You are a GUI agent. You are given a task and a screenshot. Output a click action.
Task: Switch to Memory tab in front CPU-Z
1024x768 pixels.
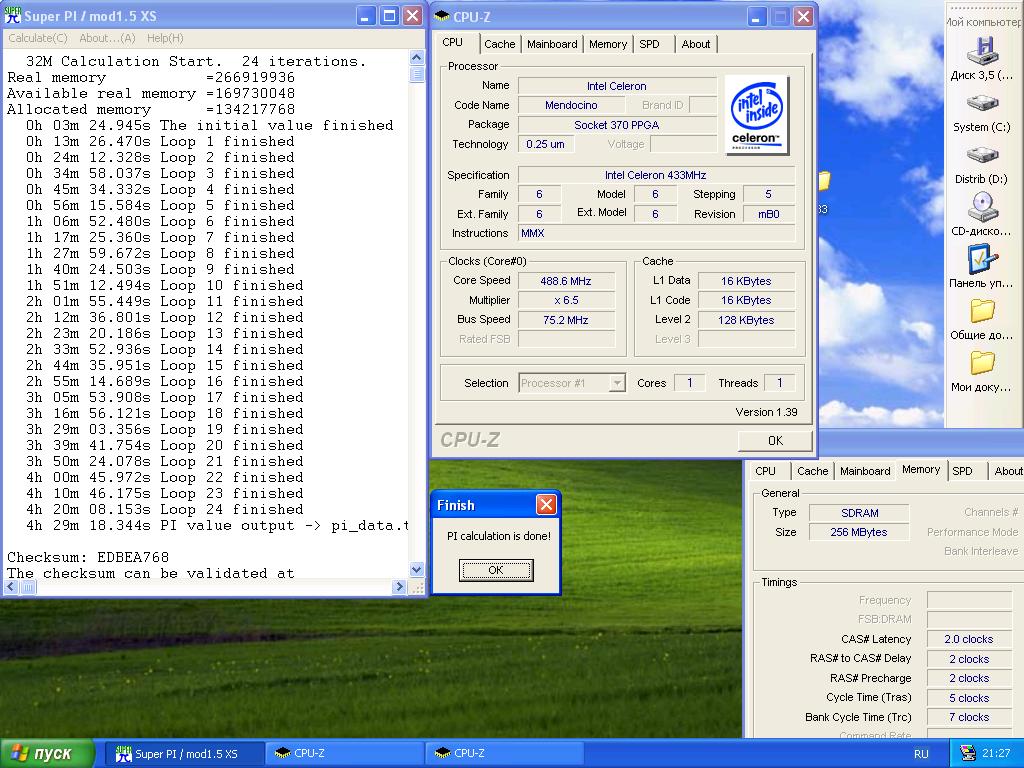coord(607,44)
